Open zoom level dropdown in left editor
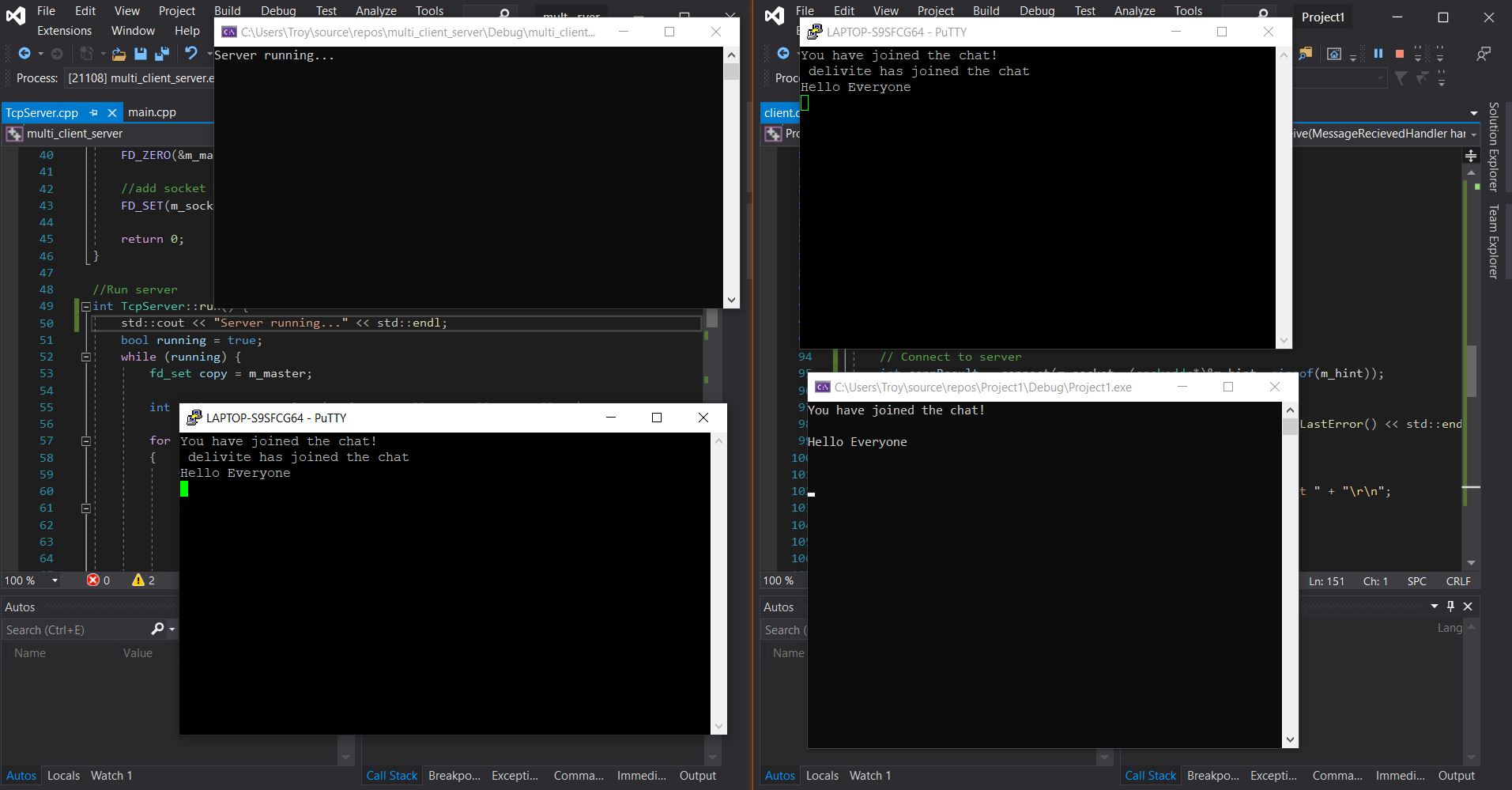Viewport: 1512px width, 790px height. (55, 580)
